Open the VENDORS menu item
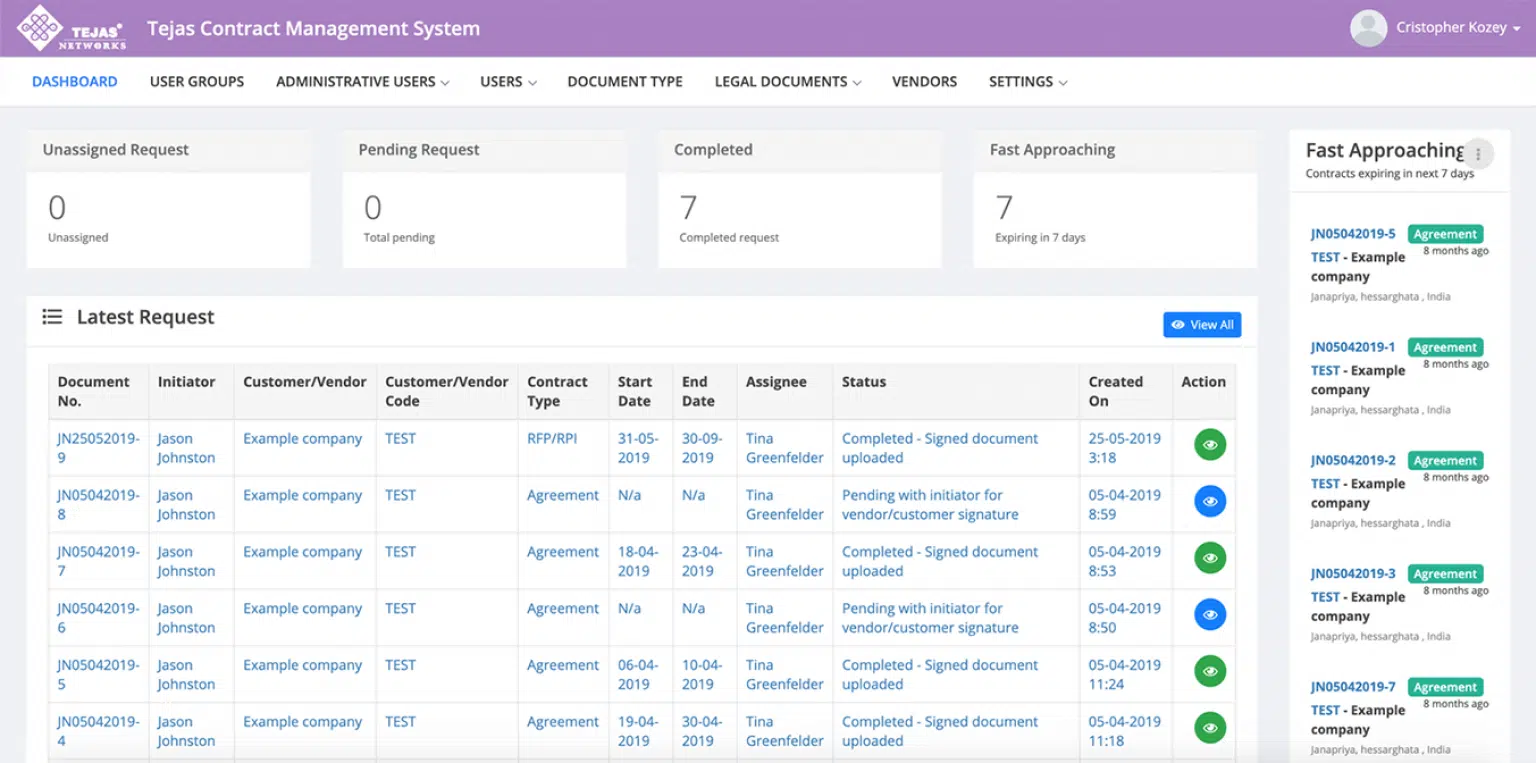Image resolution: width=1536 pixels, height=763 pixels. coord(924,81)
